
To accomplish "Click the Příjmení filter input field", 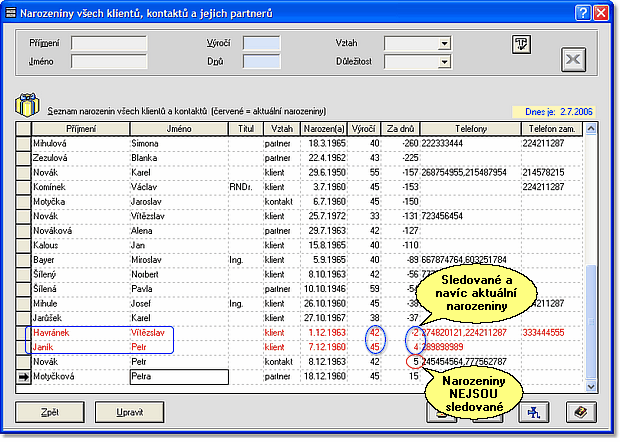I will [109, 44].
